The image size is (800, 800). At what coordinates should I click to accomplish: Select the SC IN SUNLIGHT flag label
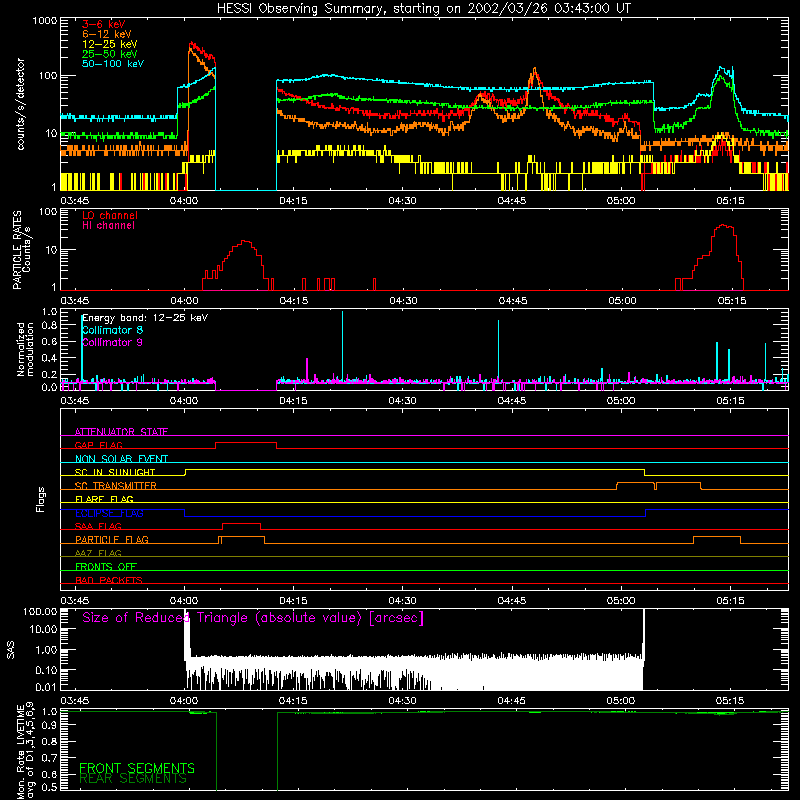[x=115, y=472]
